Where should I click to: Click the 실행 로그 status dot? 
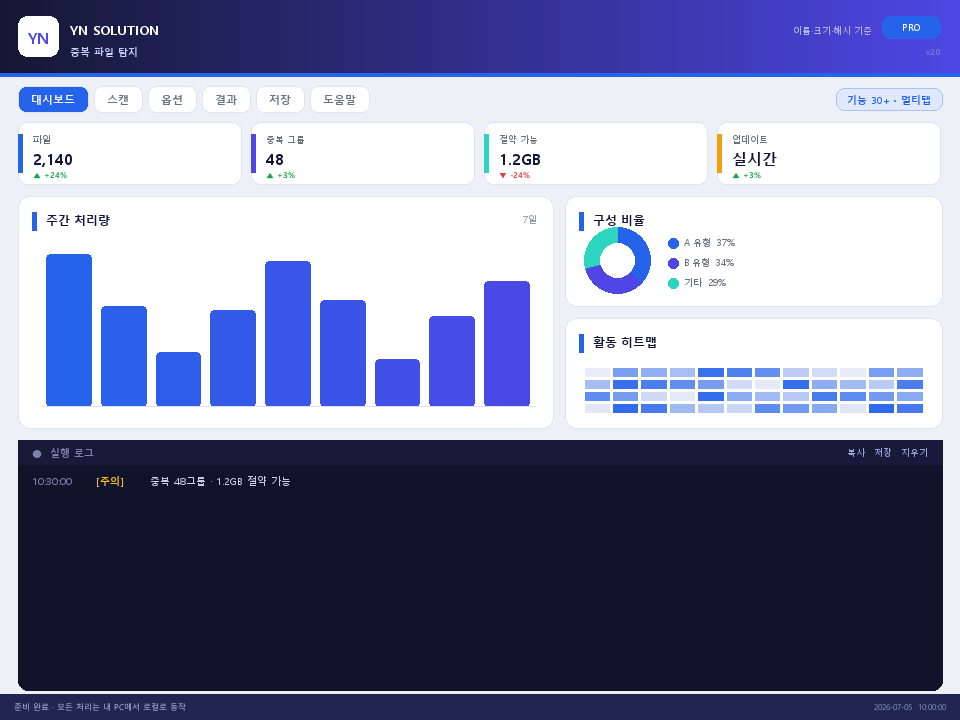[37, 454]
